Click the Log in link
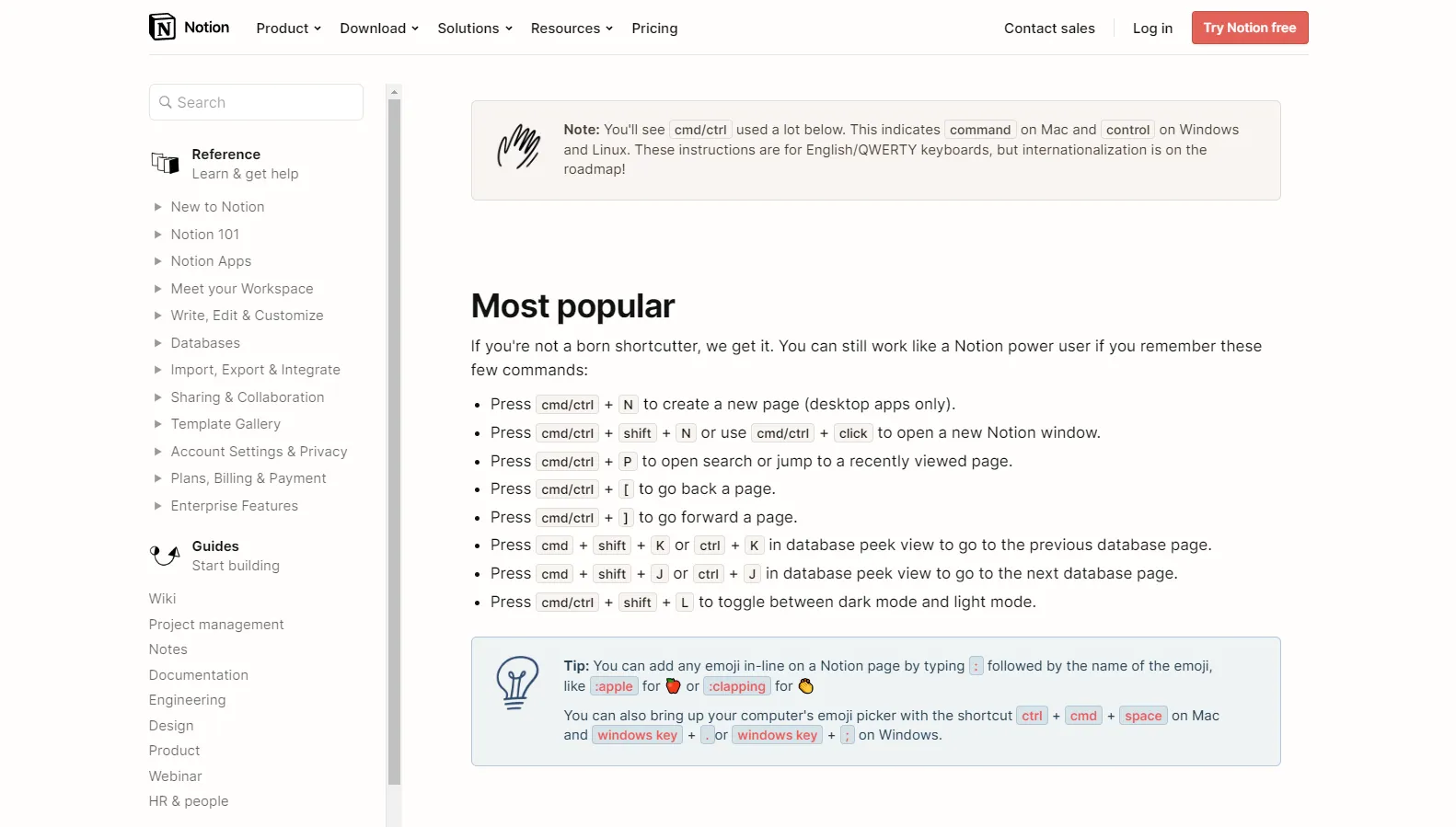 click(x=1152, y=29)
